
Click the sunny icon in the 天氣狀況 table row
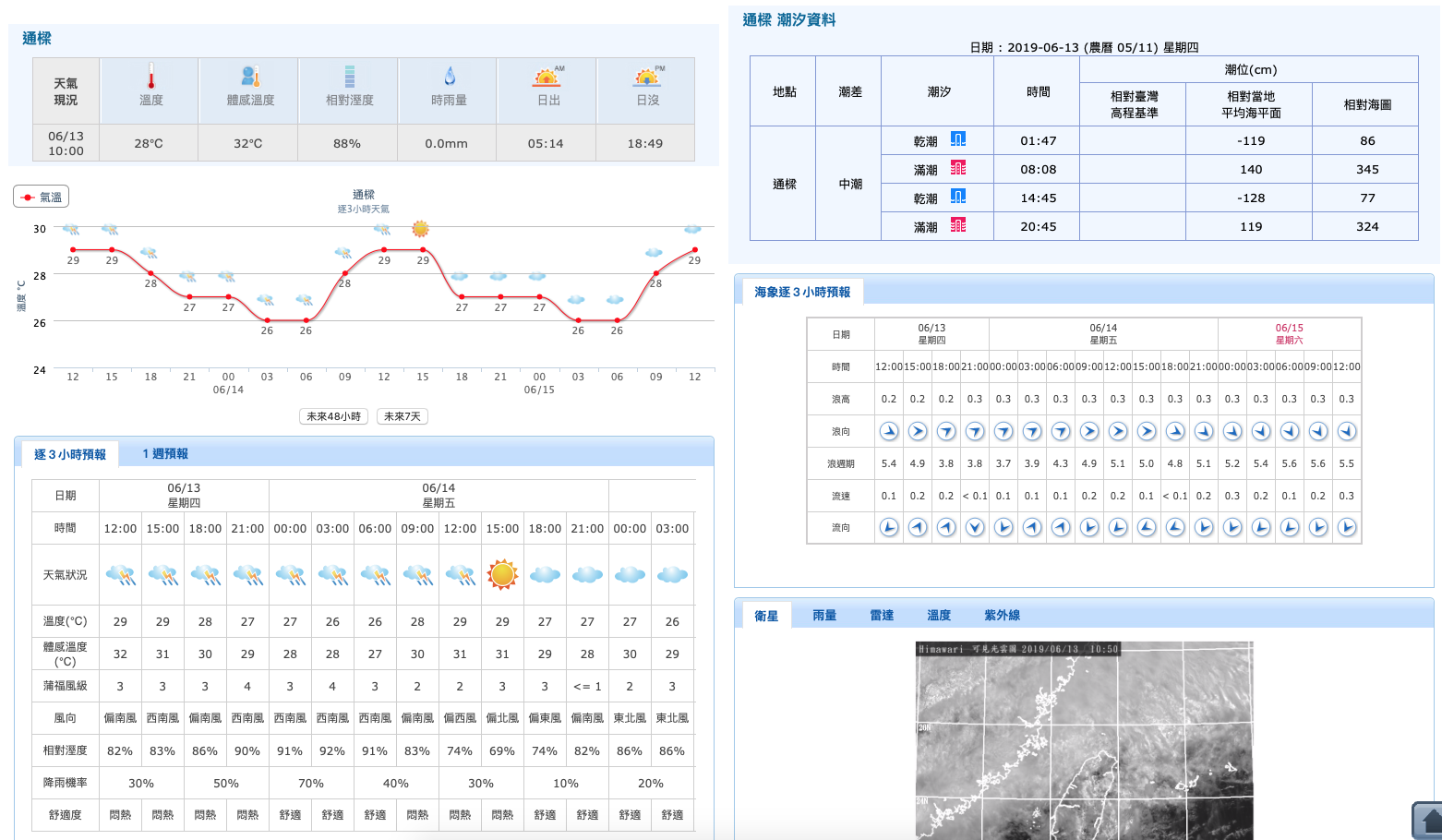pos(502,574)
